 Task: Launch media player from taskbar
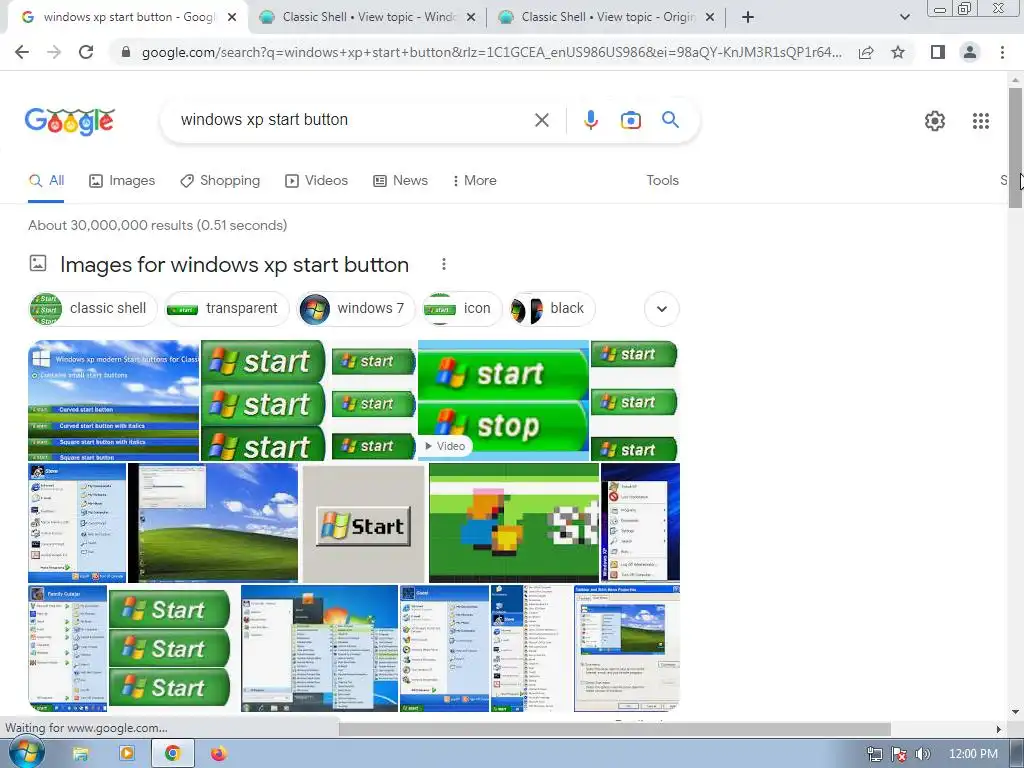click(127, 754)
